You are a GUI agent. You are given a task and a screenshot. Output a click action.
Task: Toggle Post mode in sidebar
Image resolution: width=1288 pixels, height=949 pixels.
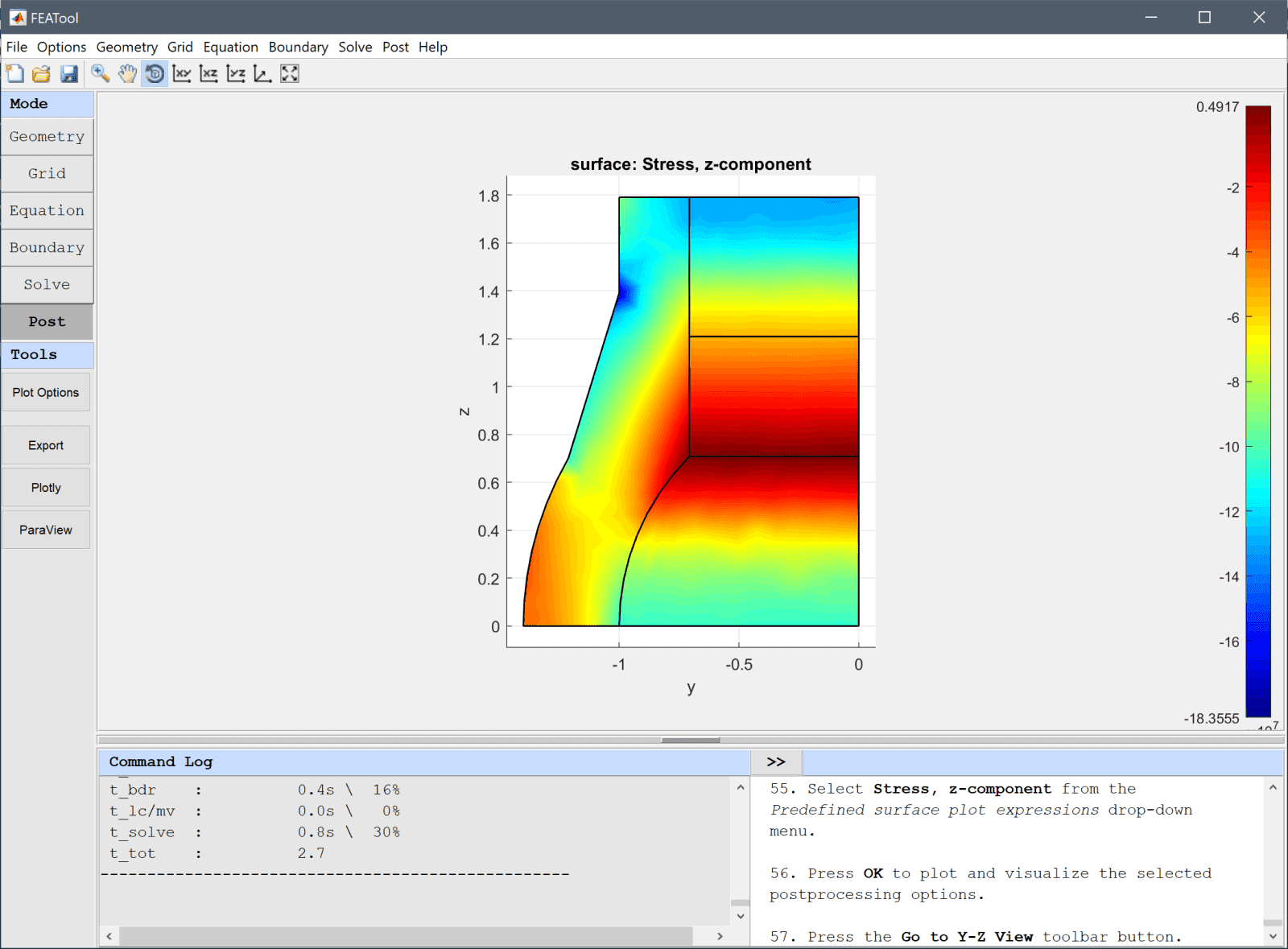click(47, 322)
